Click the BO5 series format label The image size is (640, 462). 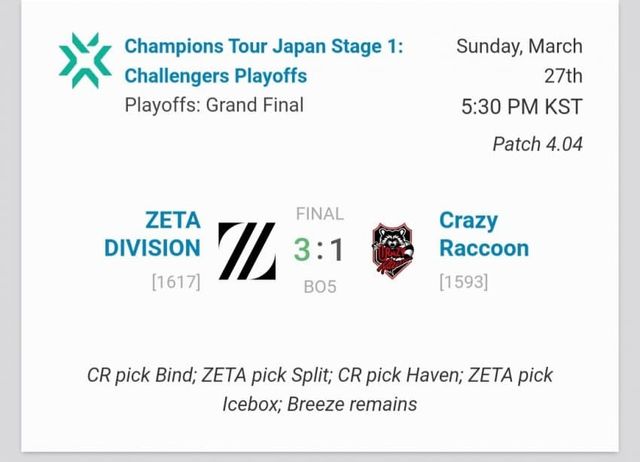[x=320, y=287]
